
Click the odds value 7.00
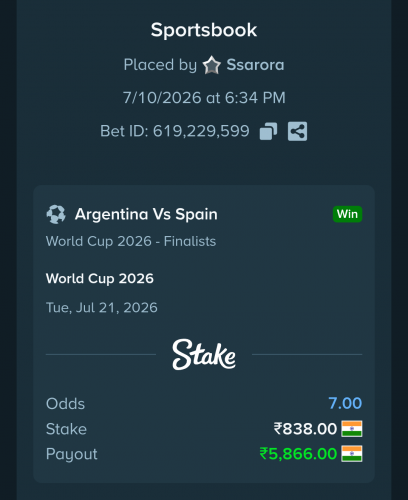coord(345,403)
